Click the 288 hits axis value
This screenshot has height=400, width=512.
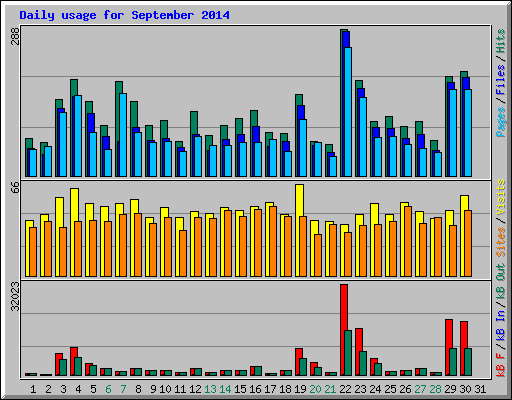tap(15, 36)
